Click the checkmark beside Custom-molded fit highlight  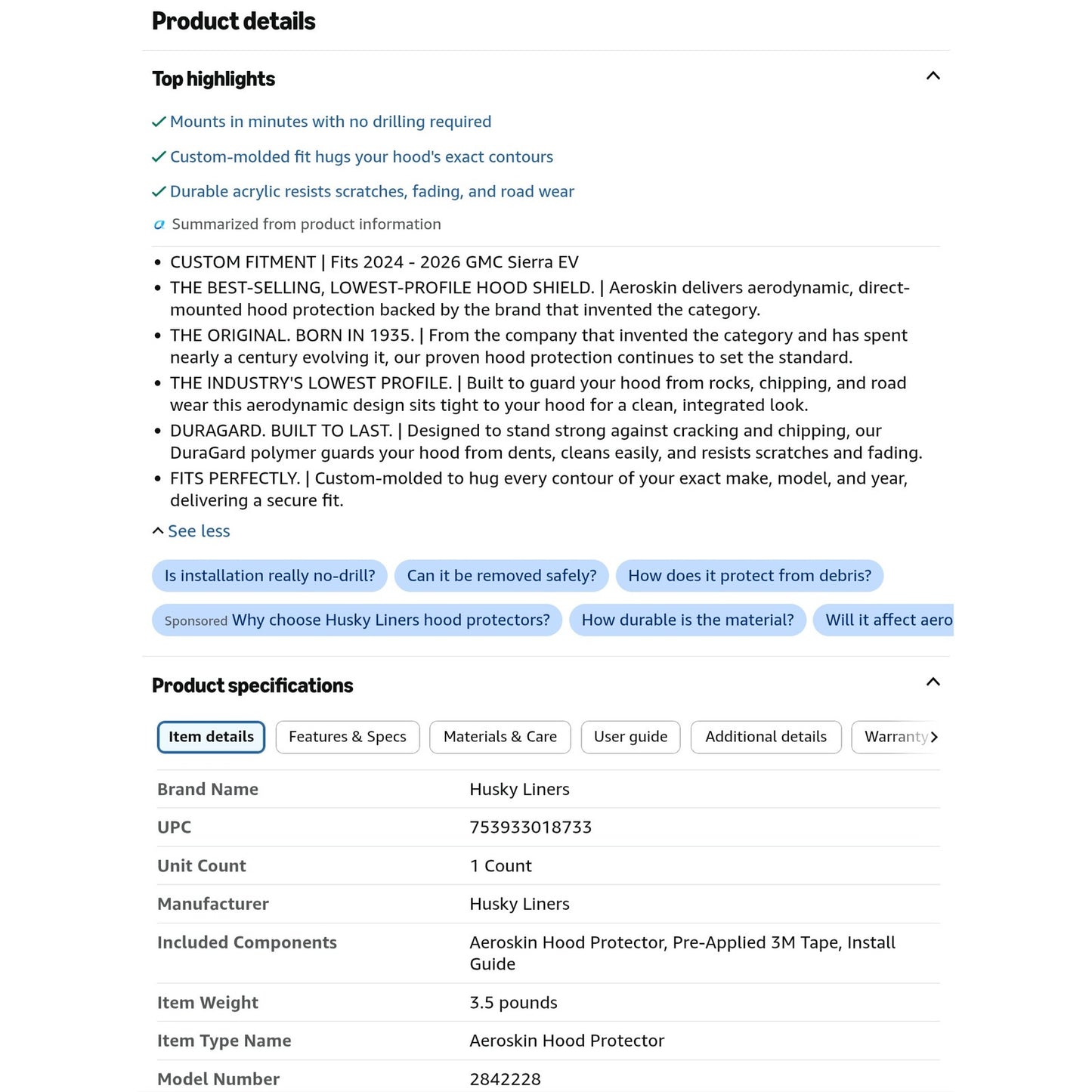pyautogui.click(x=159, y=157)
